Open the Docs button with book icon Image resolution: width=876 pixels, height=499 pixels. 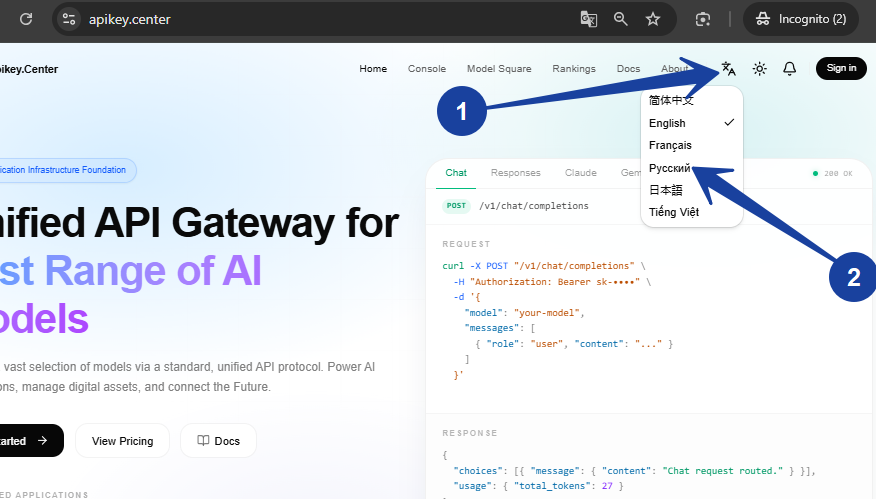(x=218, y=441)
